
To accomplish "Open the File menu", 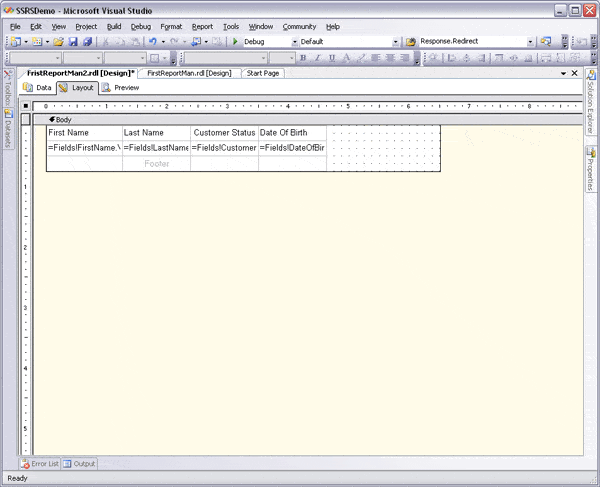I will [x=15, y=26].
